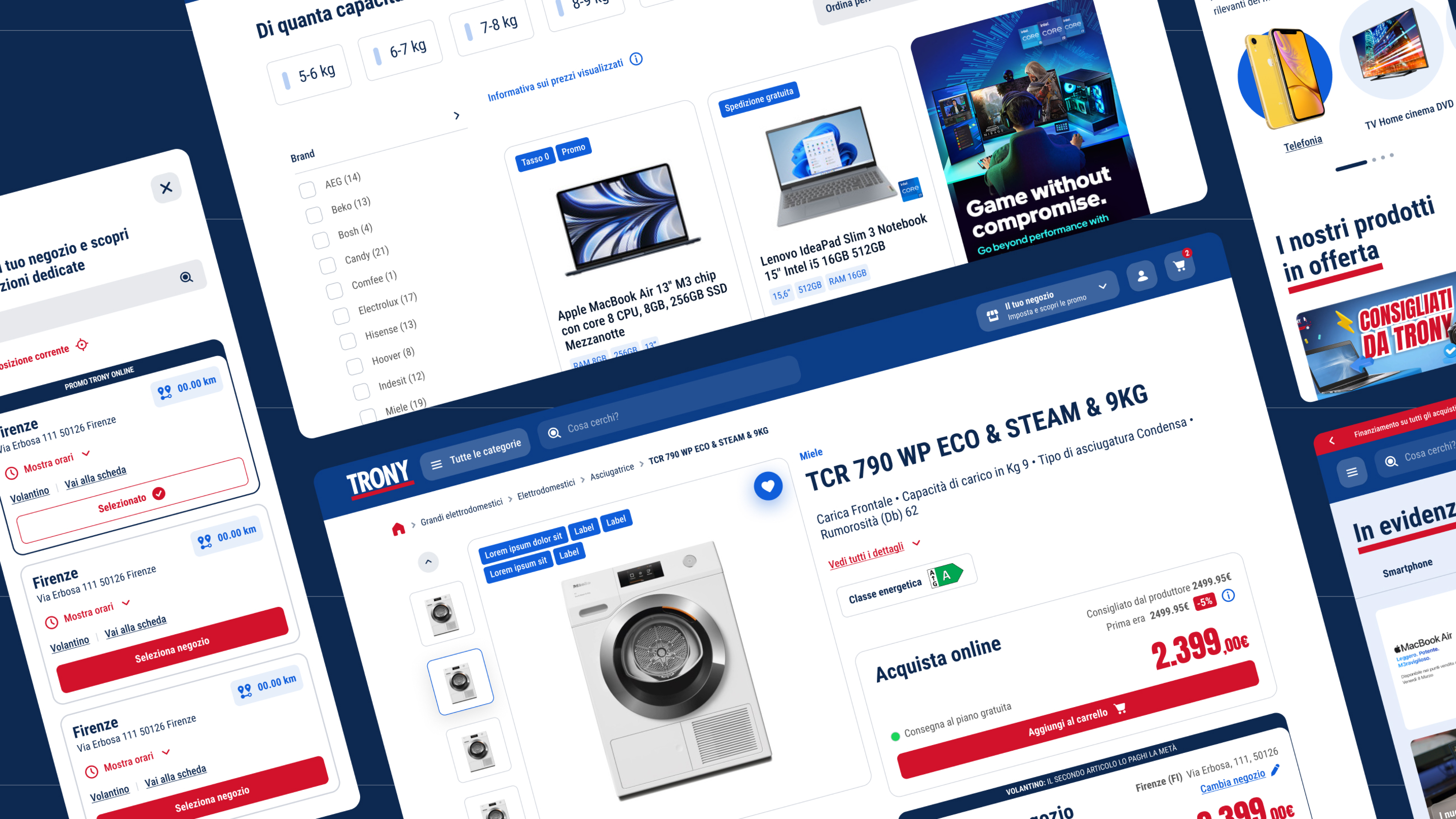Click the current position target icon
This screenshot has width=1456, height=819.
coord(82,345)
